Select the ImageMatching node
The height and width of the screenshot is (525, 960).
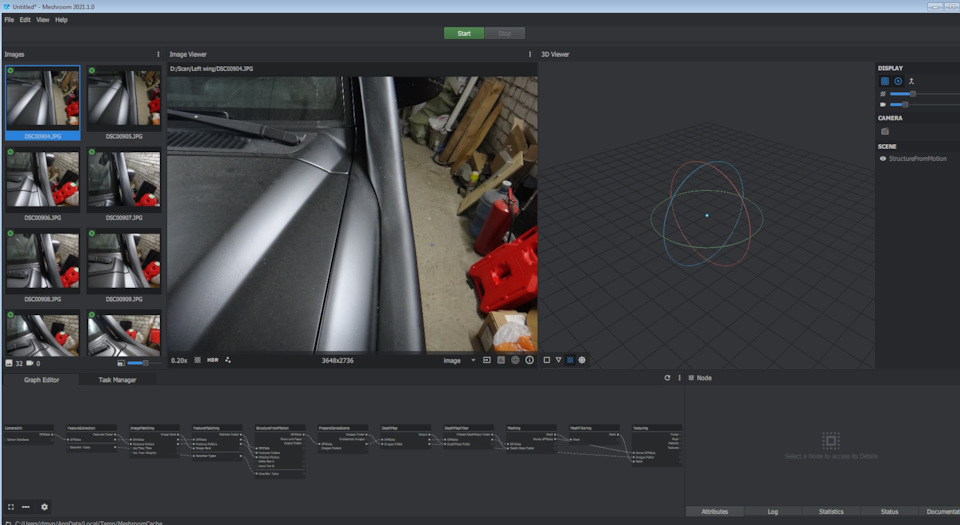154,441
